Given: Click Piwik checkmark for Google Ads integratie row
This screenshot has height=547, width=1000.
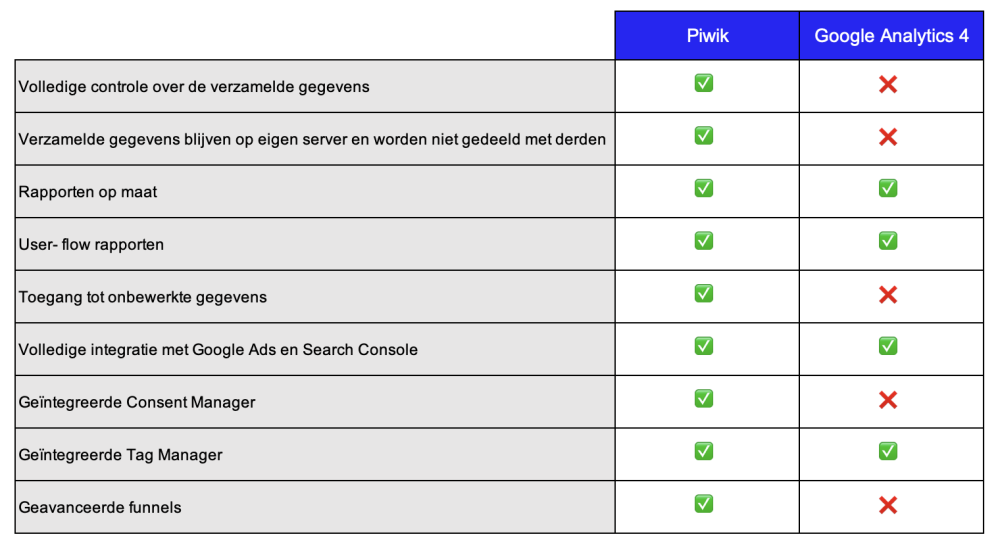Looking at the screenshot, I should click(703, 346).
